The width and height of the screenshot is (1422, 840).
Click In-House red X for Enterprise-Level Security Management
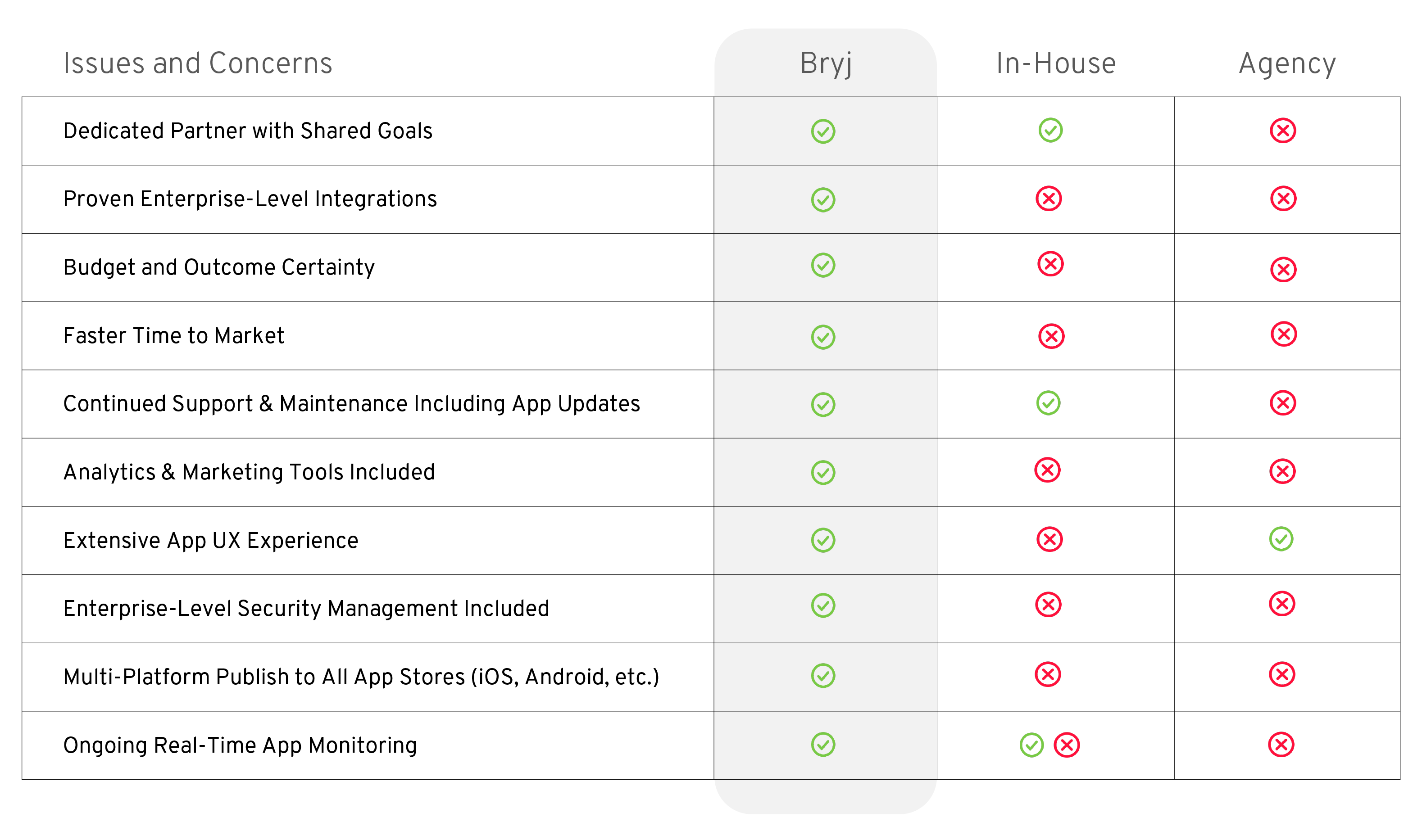(x=1048, y=605)
